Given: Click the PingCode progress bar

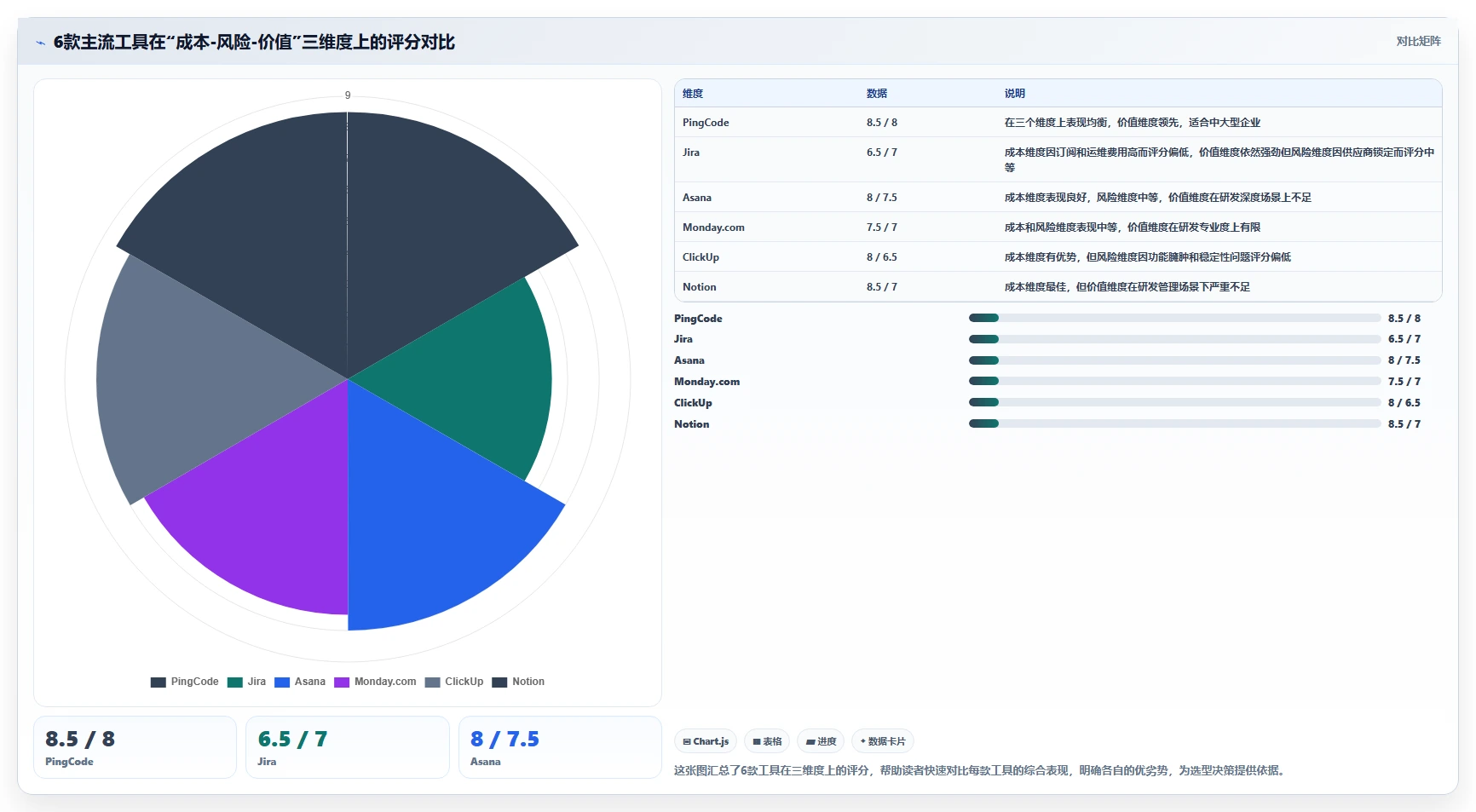Looking at the screenshot, I should (1174, 318).
